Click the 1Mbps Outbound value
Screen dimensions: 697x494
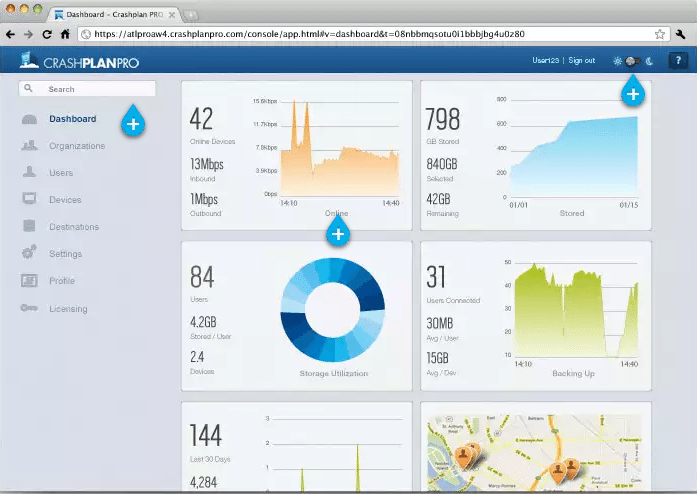pos(204,199)
